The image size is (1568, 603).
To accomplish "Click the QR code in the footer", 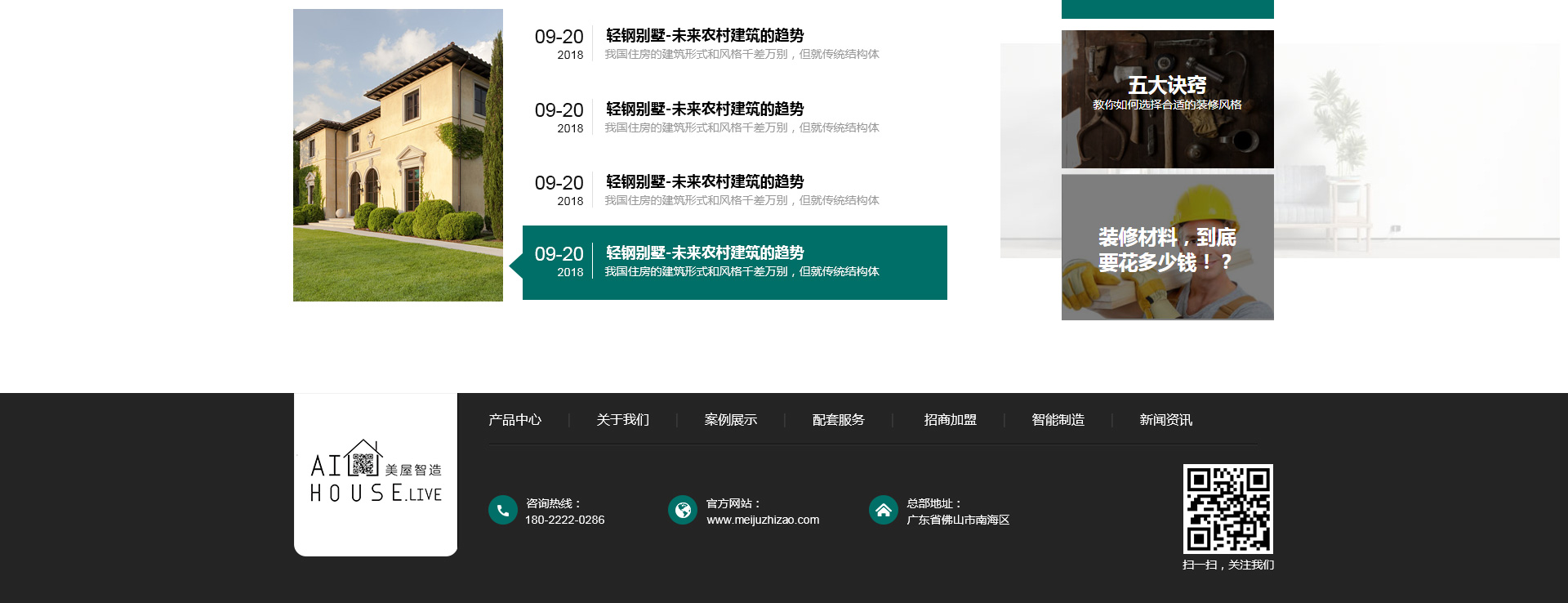I will coord(1227,508).
